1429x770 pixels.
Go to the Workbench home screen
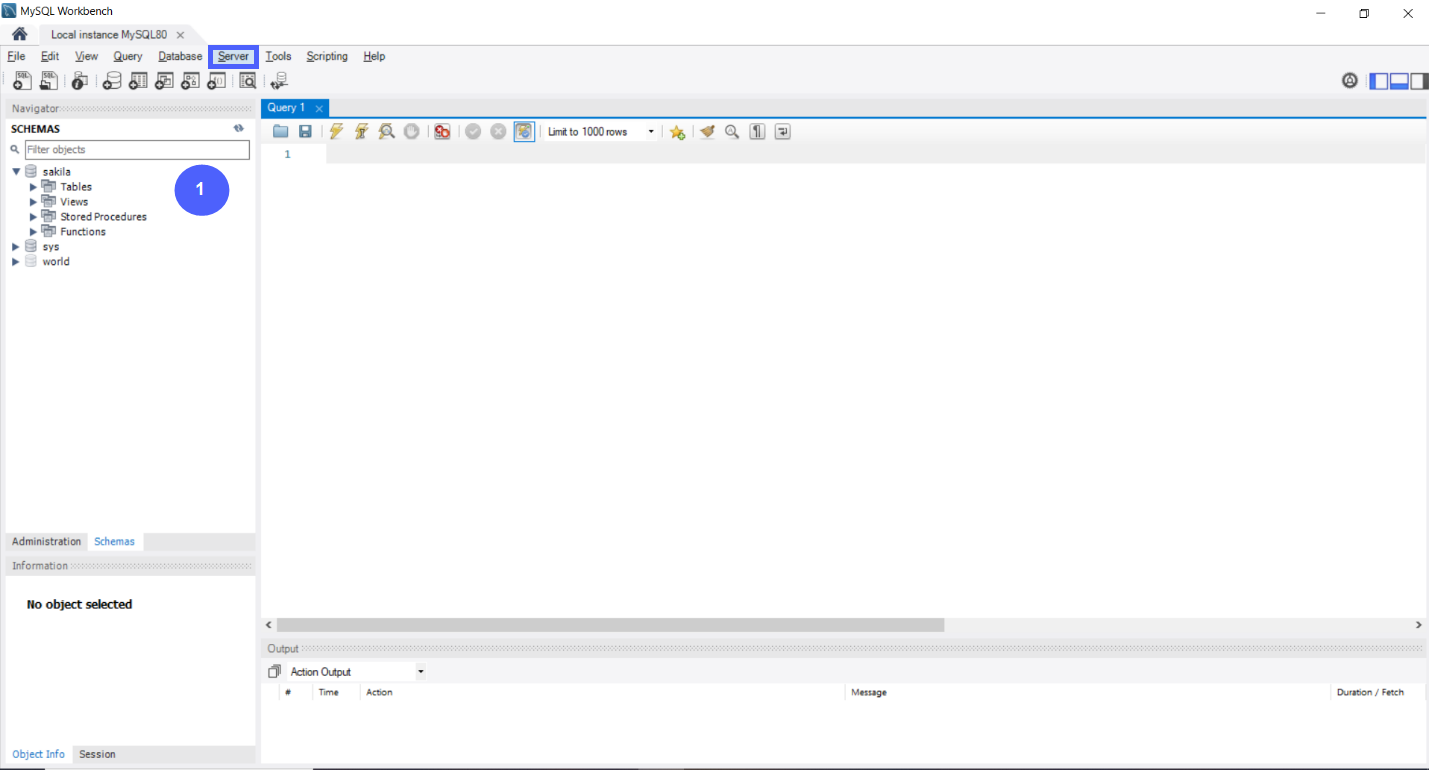coord(19,33)
